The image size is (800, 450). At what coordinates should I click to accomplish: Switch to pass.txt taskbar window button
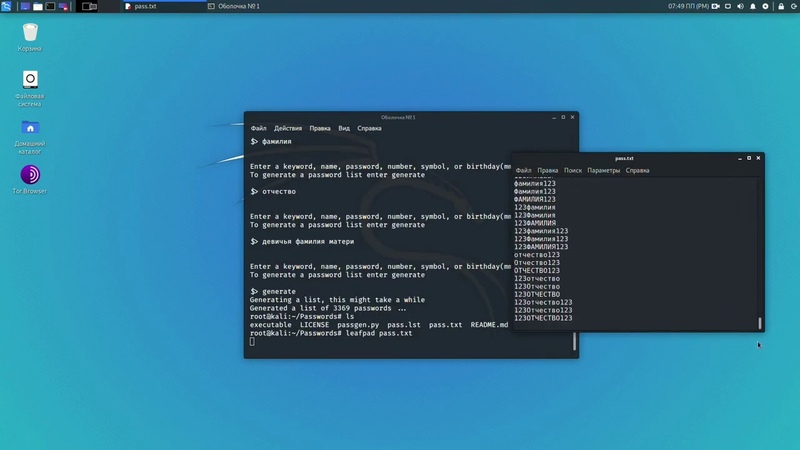pyautogui.click(x=160, y=6)
